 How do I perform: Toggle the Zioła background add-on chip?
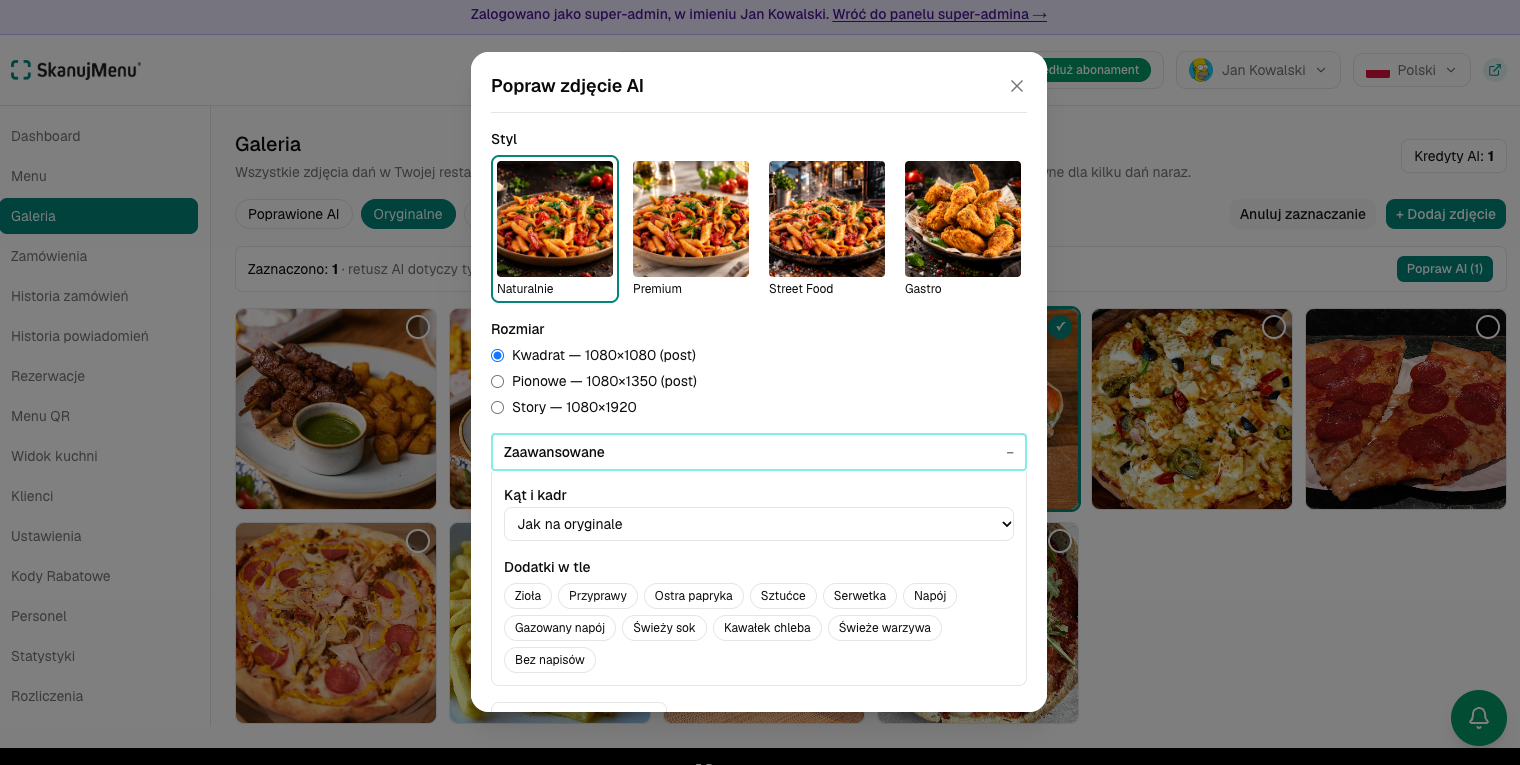[x=528, y=596]
